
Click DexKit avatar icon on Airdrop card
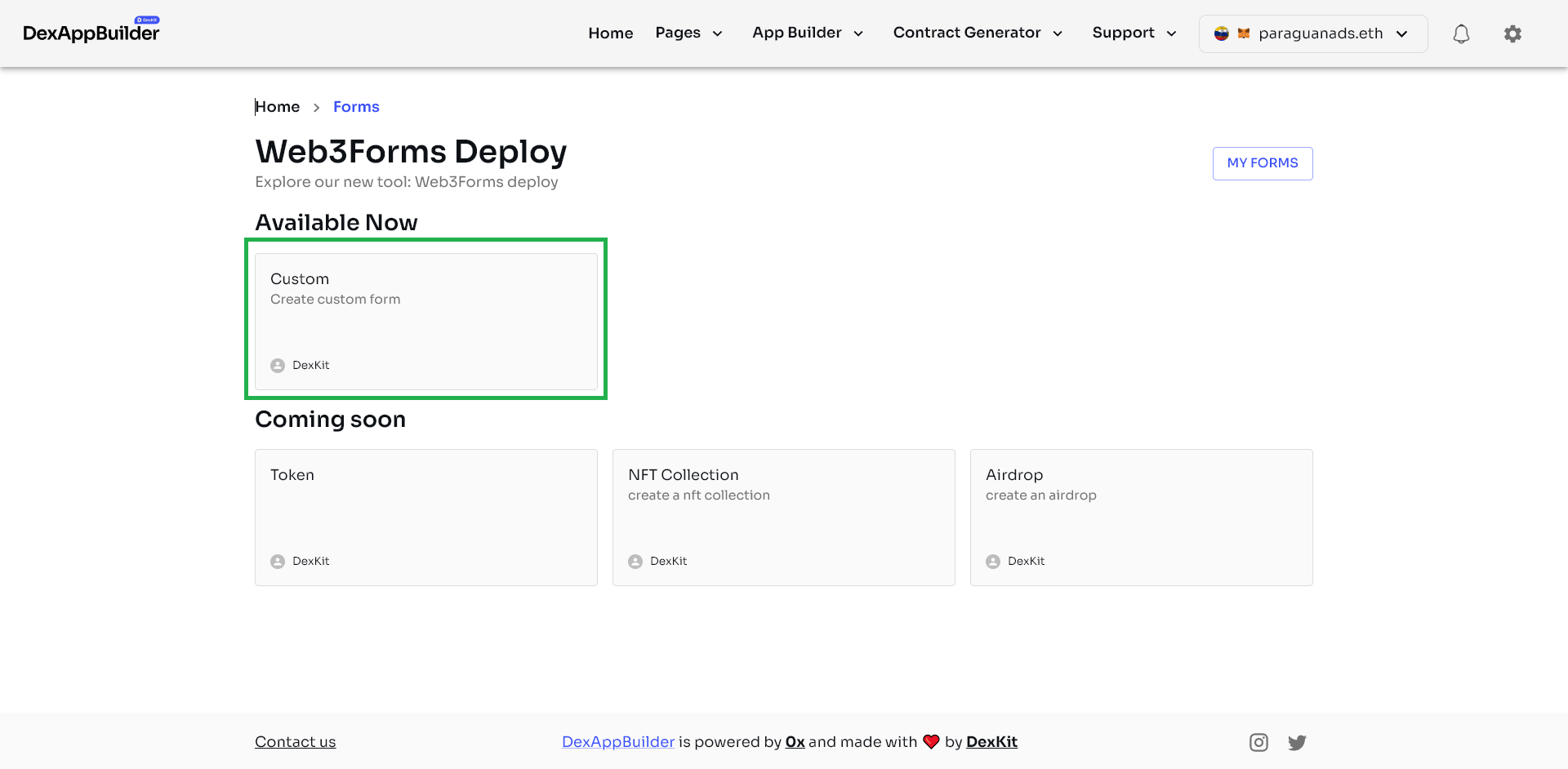[993, 562]
